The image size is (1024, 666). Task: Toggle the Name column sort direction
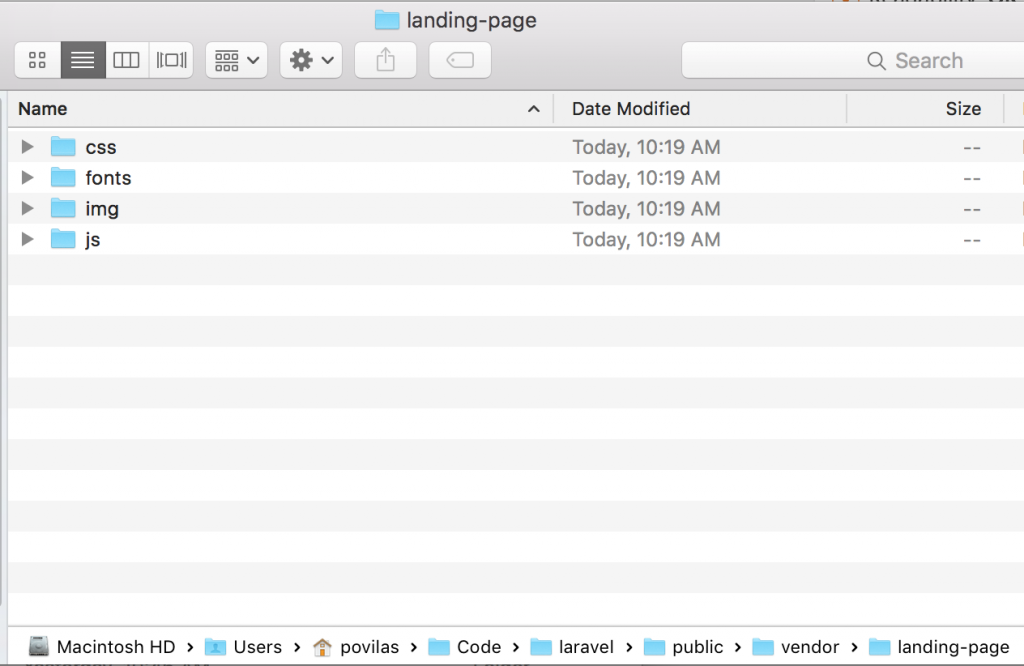pyautogui.click(x=43, y=108)
